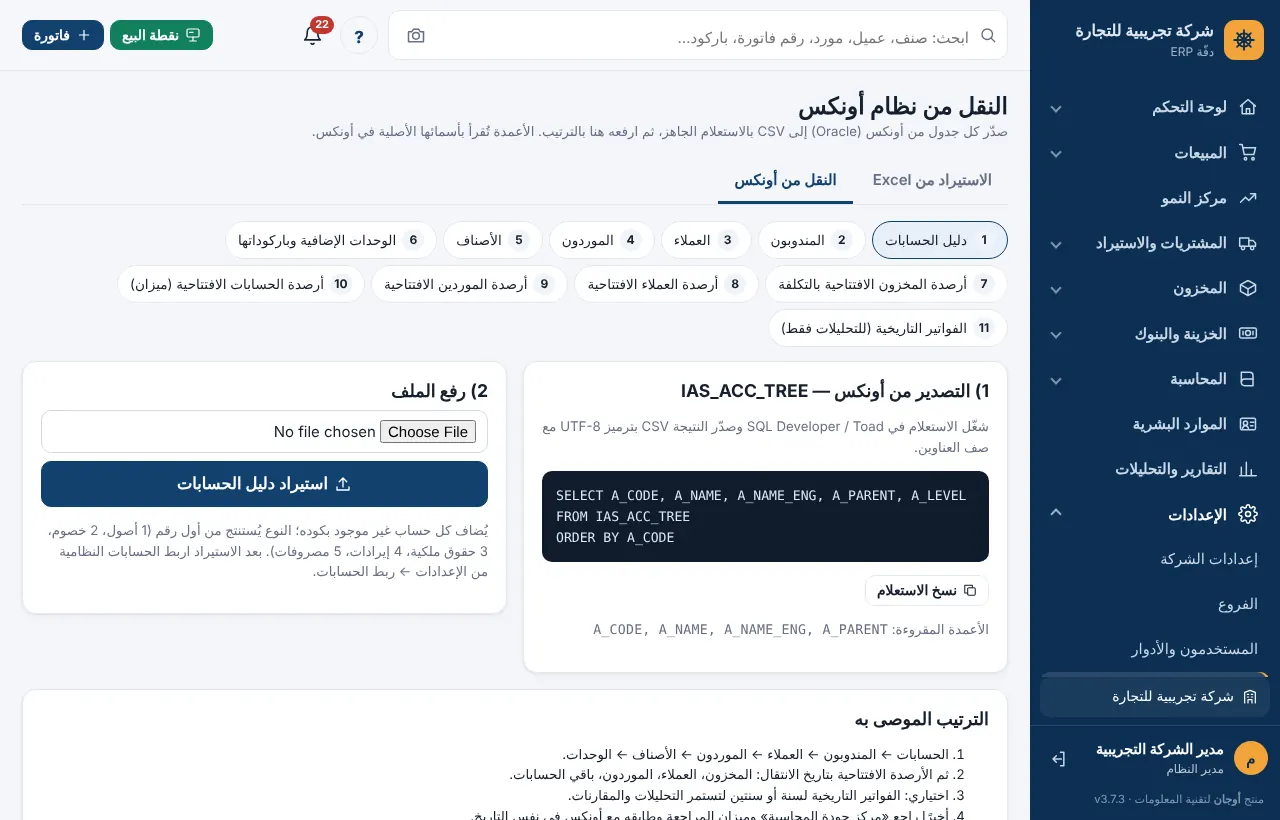
Task: Click the company logo icon
Action: (x=1244, y=40)
